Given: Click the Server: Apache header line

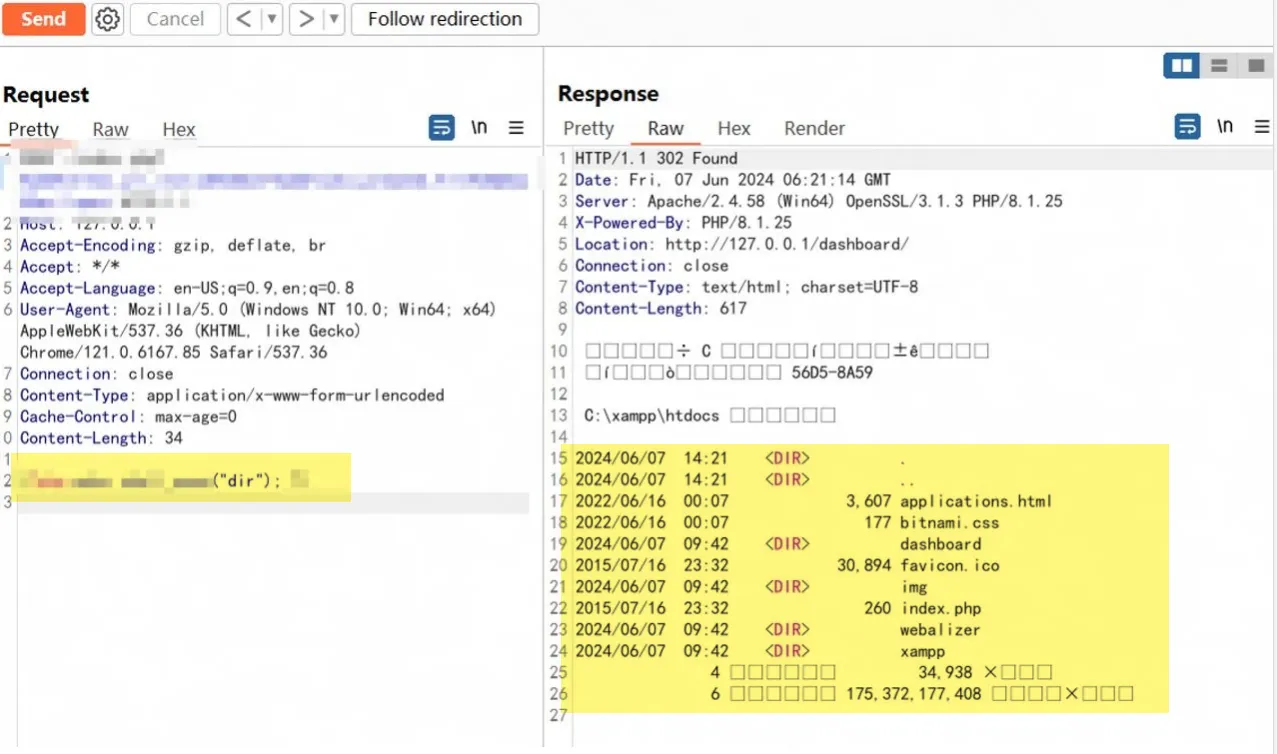Looking at the screenshot, I should click(x=818, y=201).
